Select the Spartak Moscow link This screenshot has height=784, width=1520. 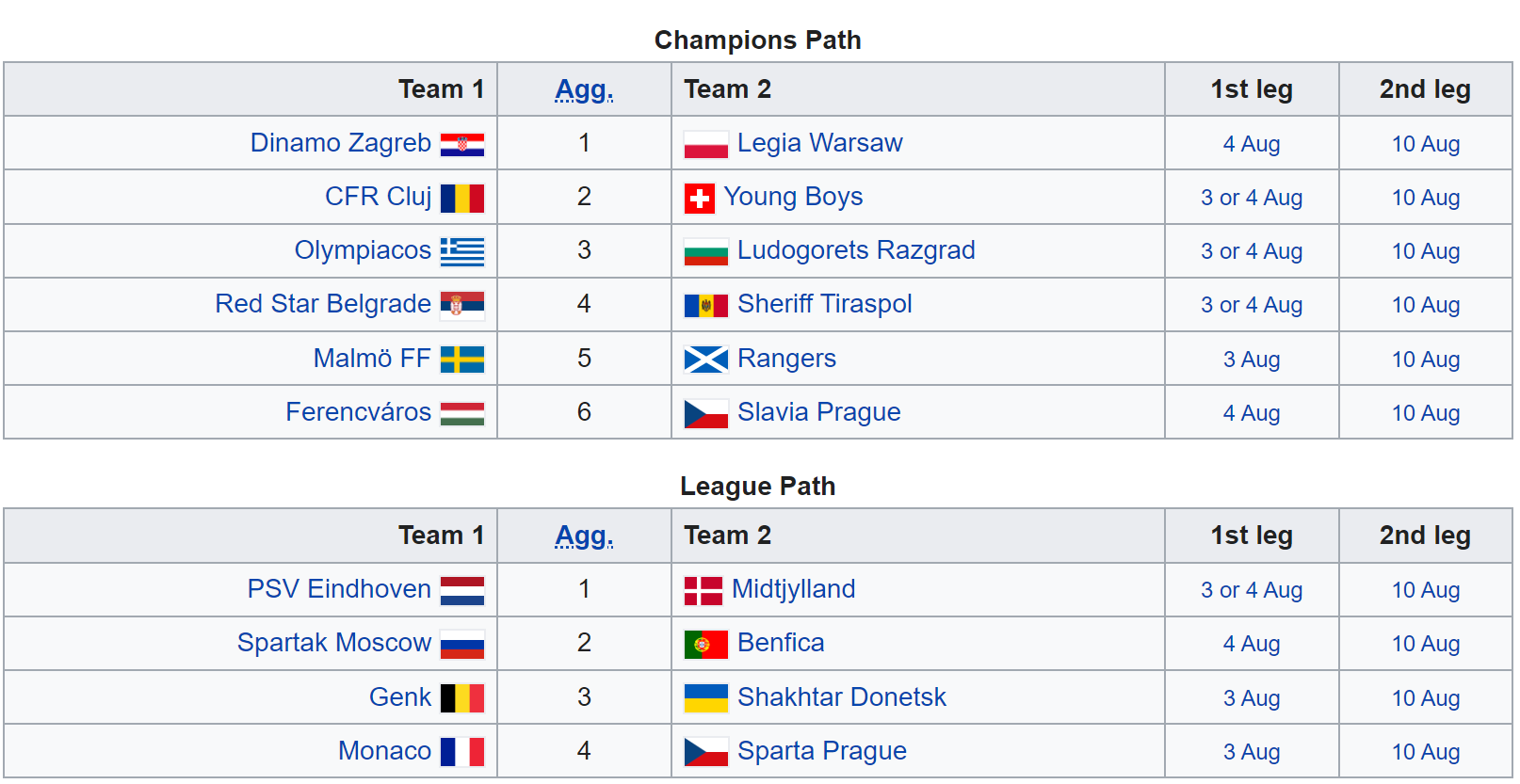(334, 643)
